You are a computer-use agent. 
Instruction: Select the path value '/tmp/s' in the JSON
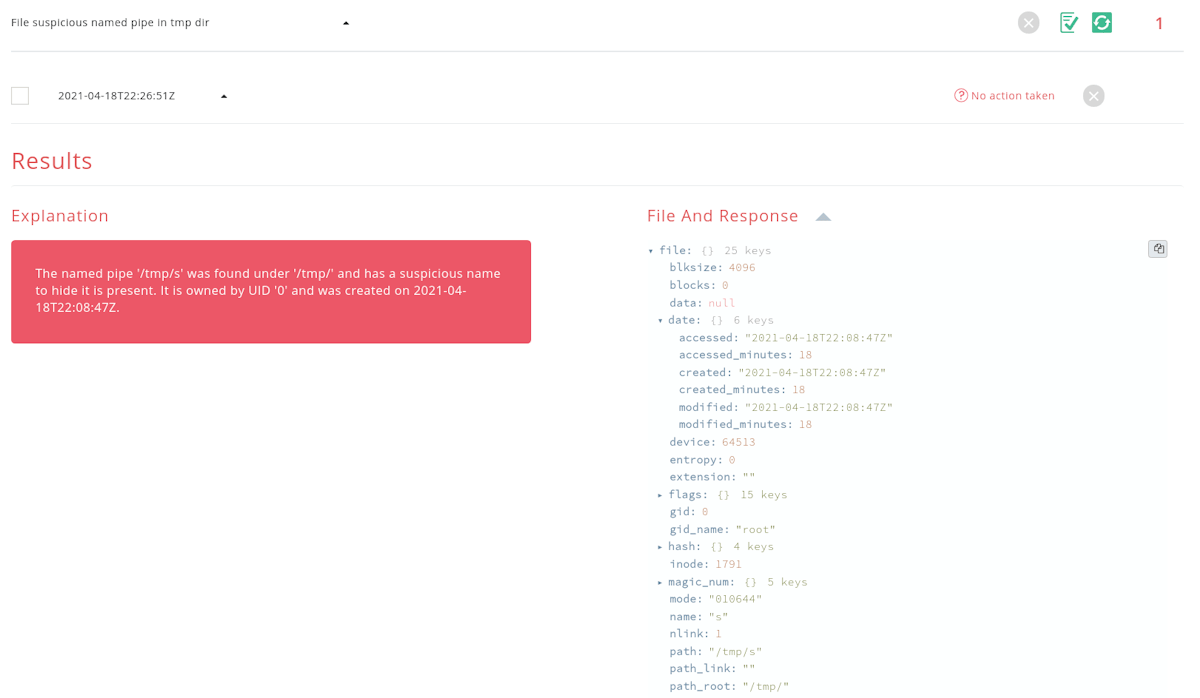point(737,651)
